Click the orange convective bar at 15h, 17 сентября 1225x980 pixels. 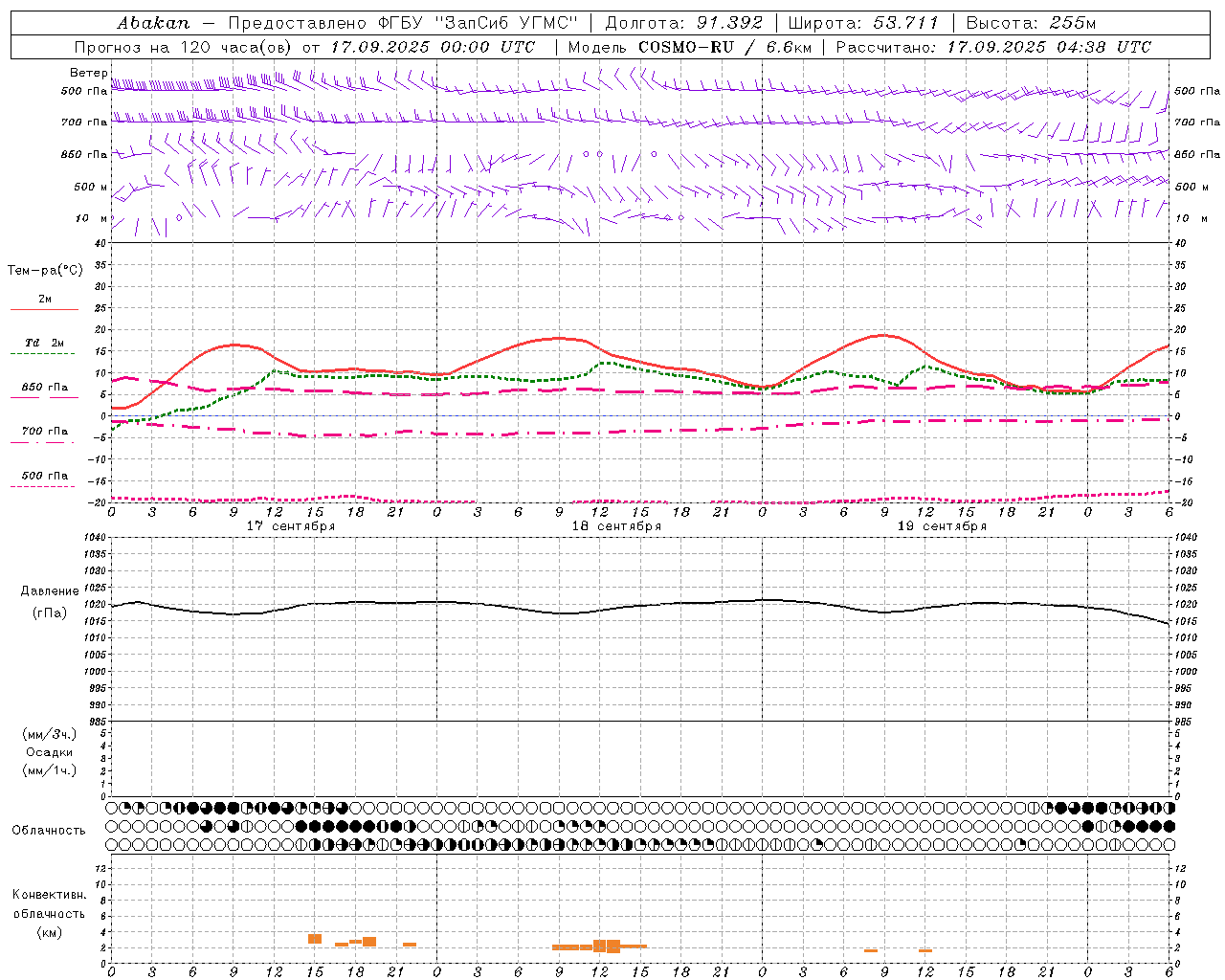(315, 939)
